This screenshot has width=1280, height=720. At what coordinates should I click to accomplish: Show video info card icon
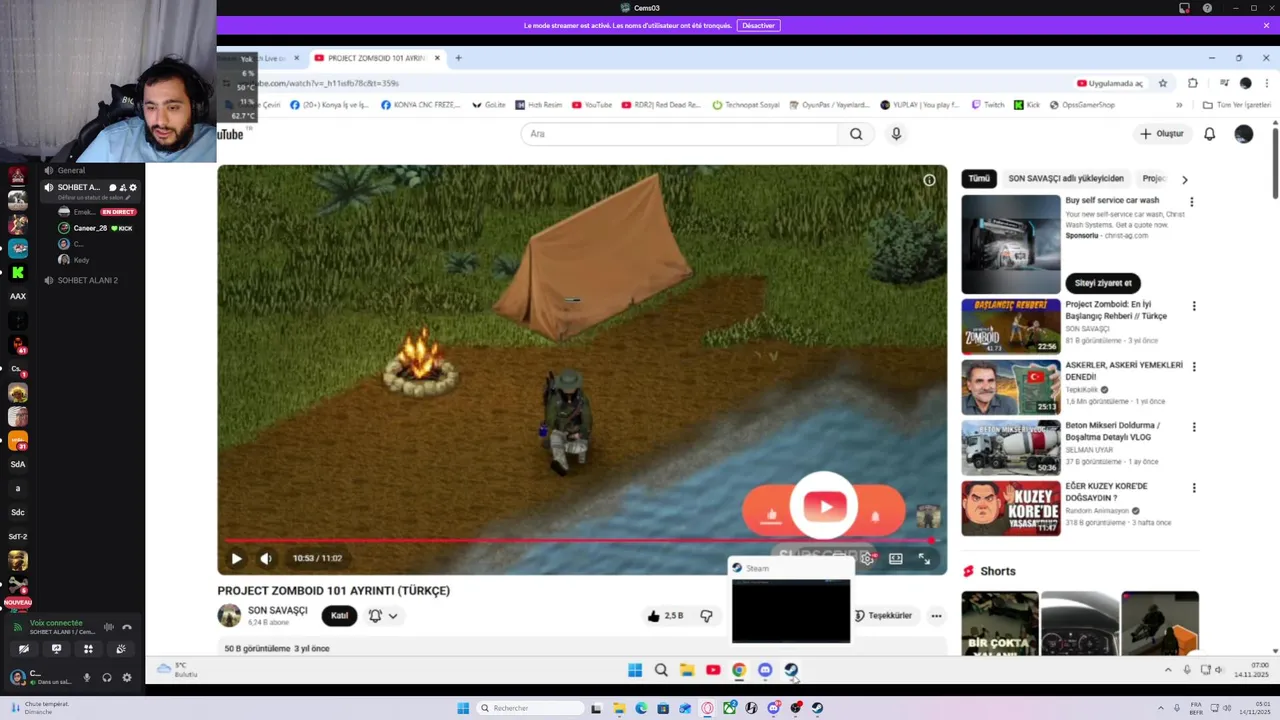pyautogui.click(x=929, y=180)
